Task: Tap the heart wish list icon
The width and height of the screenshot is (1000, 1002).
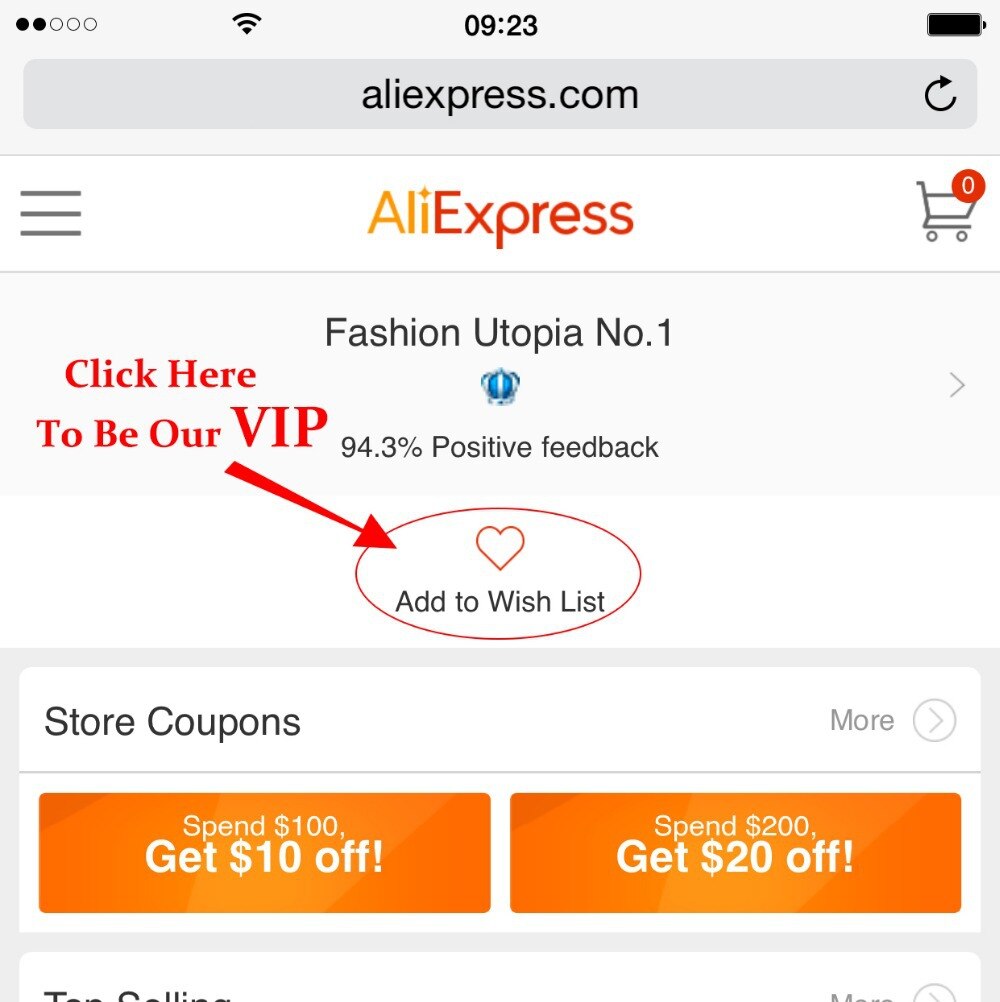Action: click(500, 548)
